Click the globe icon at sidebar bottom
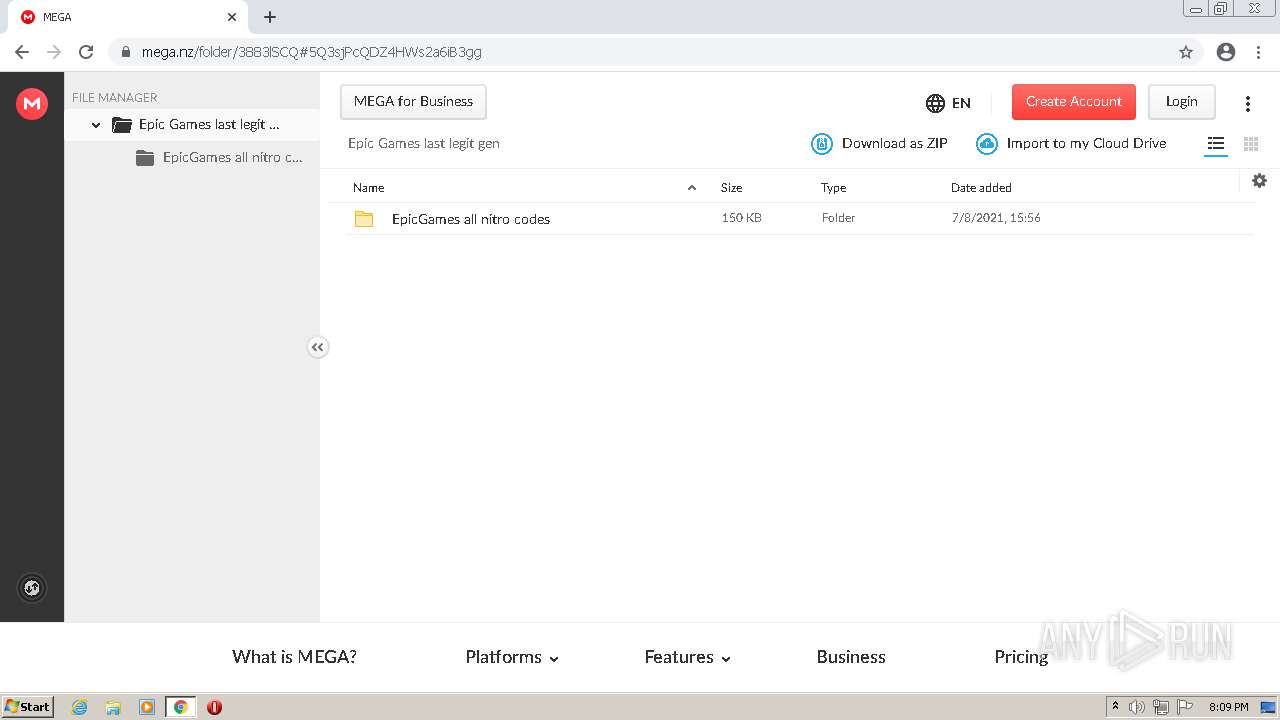Viewport: 1280px width, 720px height. click(32, 588)
